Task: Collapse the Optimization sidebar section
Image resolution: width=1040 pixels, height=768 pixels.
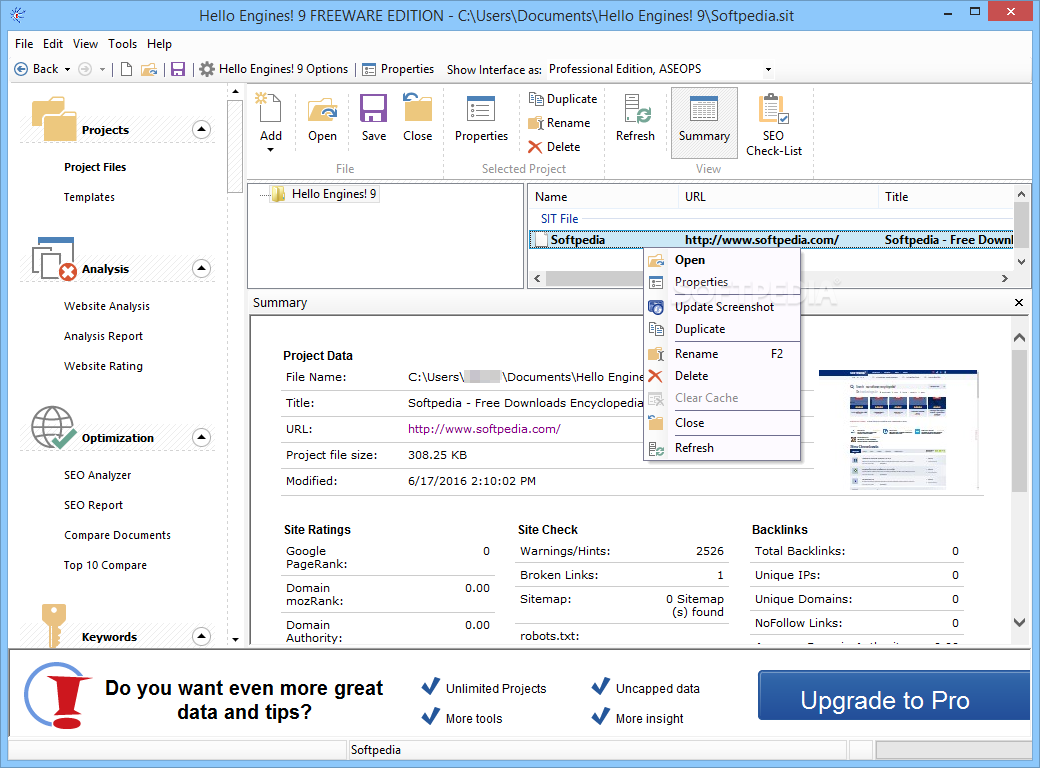Action: pos(202,438)
